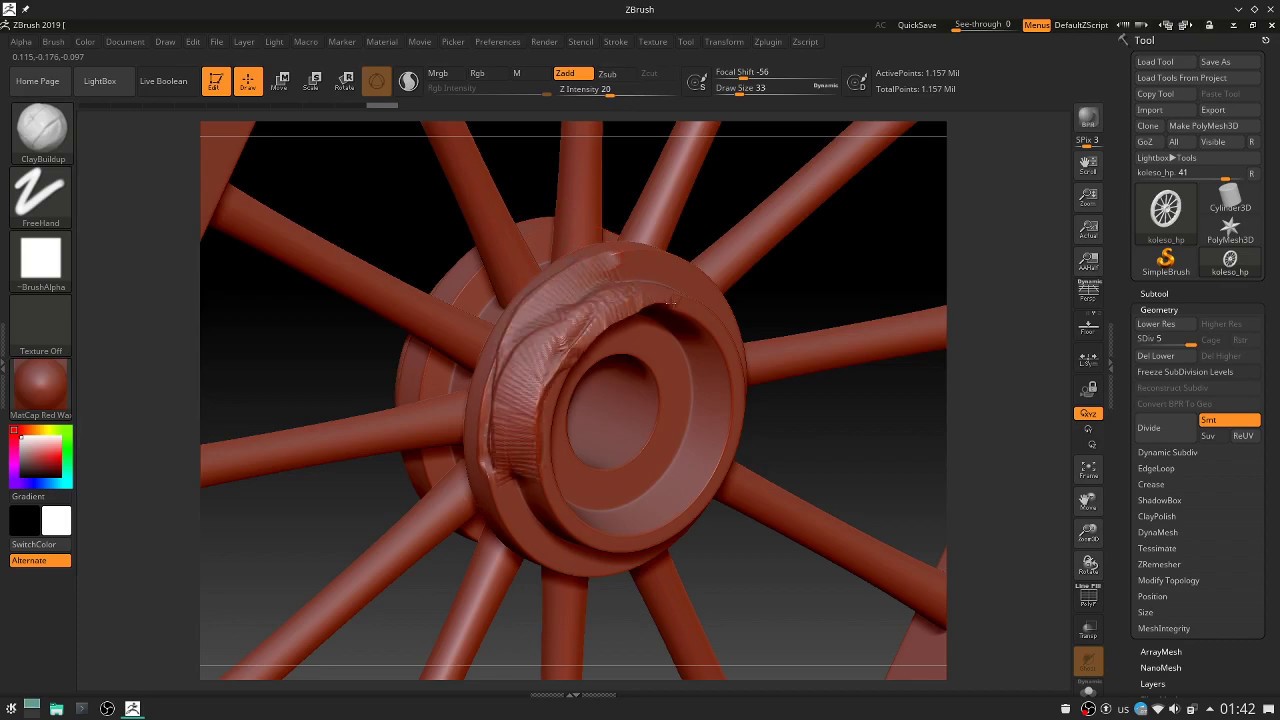Viewport: 1280px width, 720px height.
Task: Toggle Local Symmetry L.Sym button
Action: coord(1088,359)
